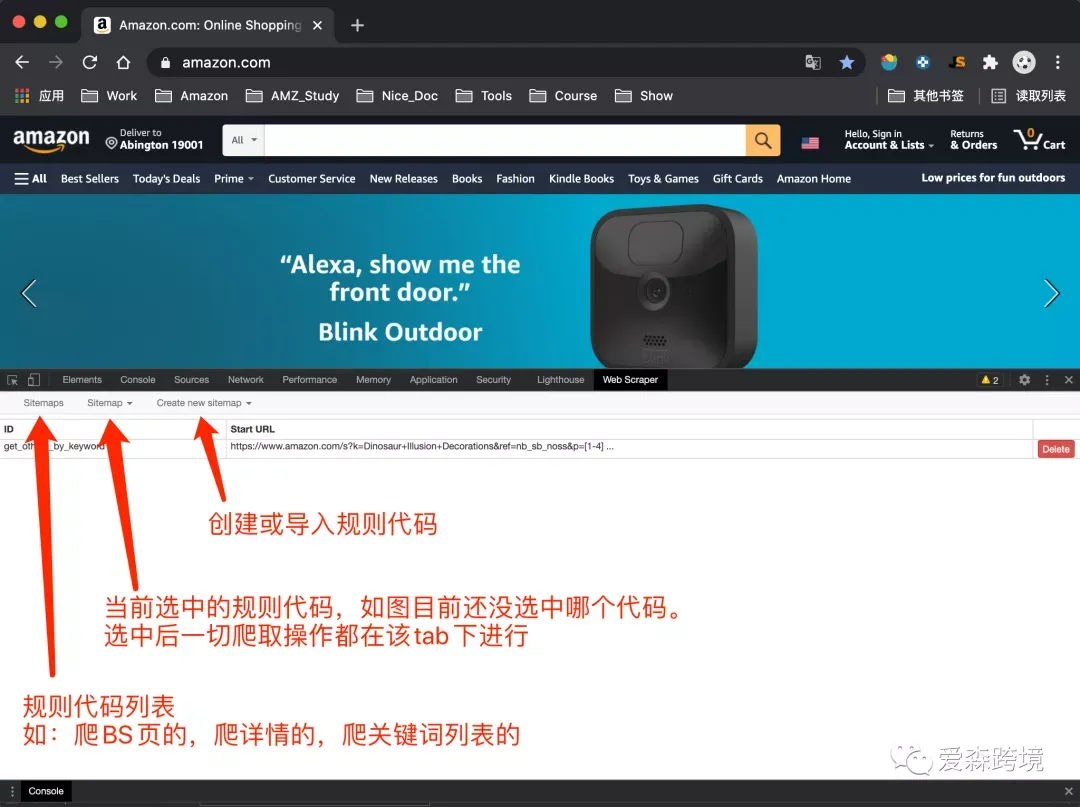Open Account & Lists dropdown

(889, 140)
